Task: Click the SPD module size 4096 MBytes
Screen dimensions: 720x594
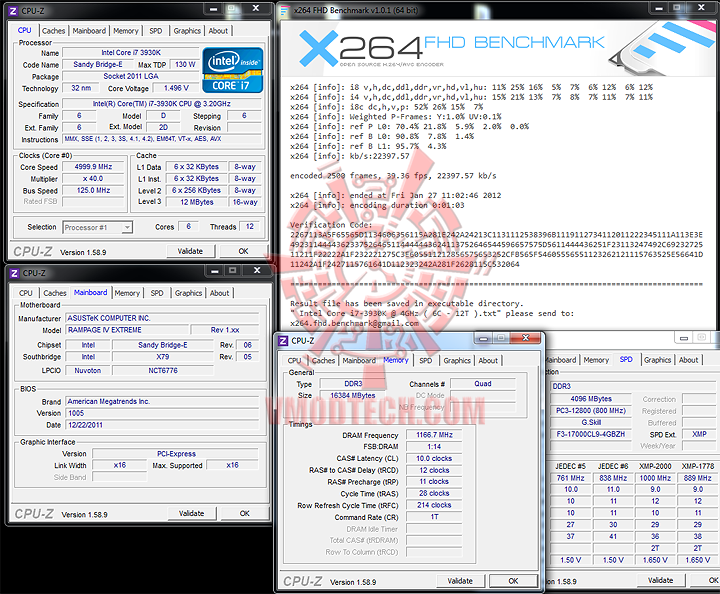Action: 591,399
